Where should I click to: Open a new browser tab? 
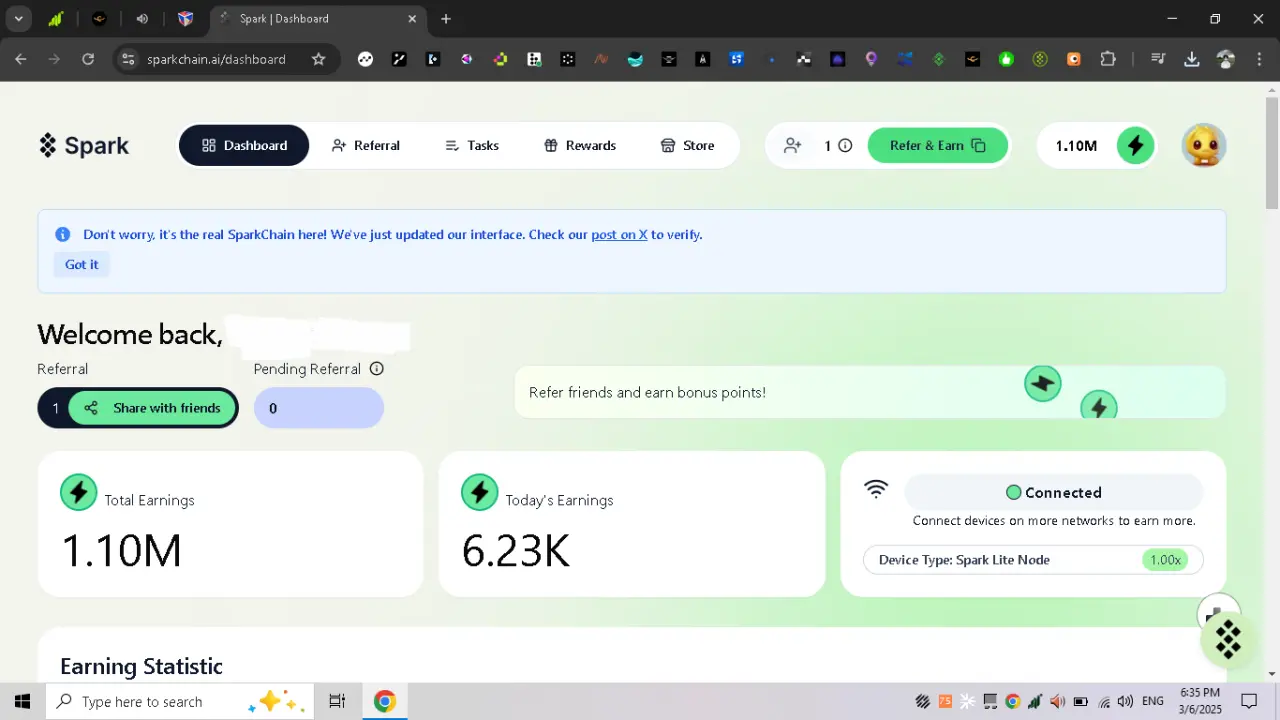coord(446,19)
